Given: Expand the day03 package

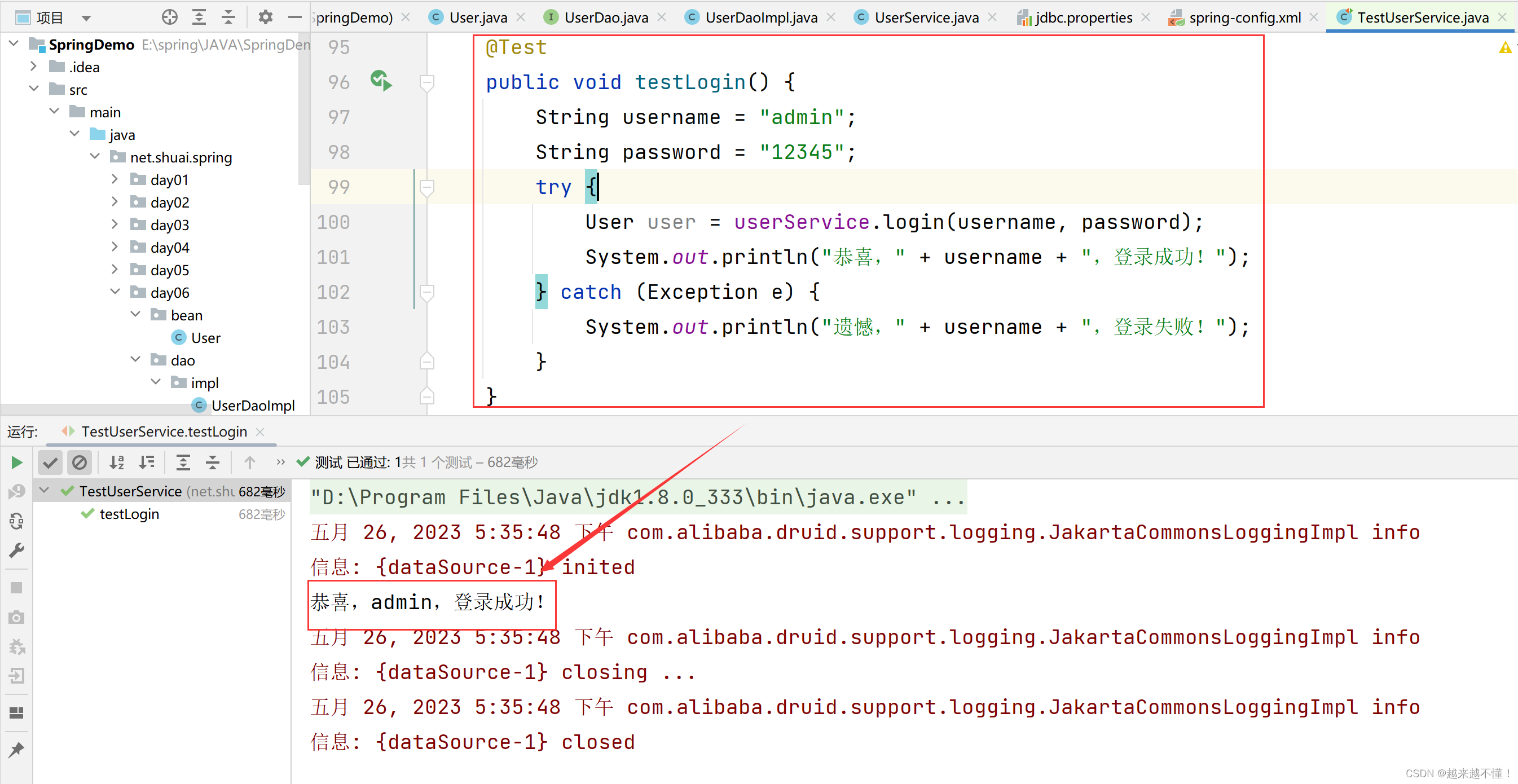Looking at the screenshot, I should tap(115, 224).
